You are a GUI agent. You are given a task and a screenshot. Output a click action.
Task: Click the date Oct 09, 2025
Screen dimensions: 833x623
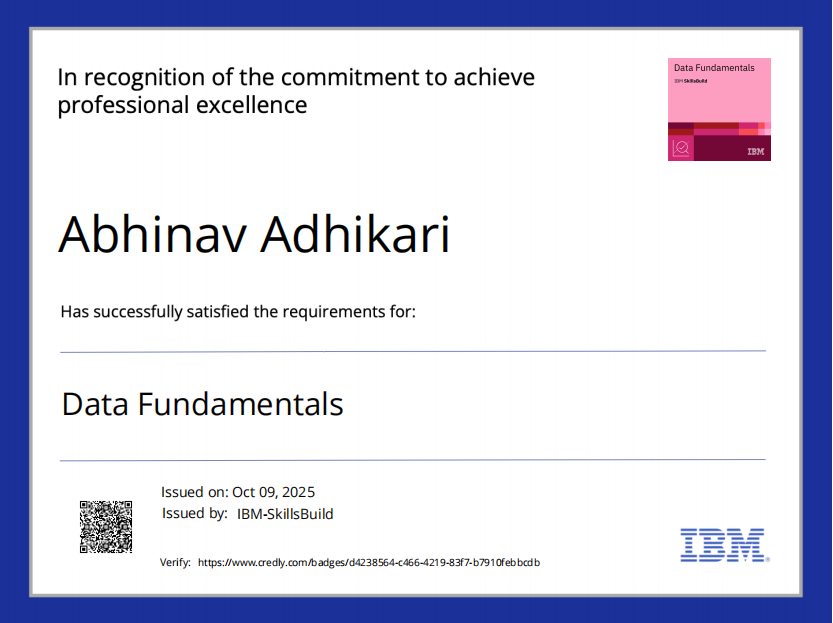tap(273, 492)
